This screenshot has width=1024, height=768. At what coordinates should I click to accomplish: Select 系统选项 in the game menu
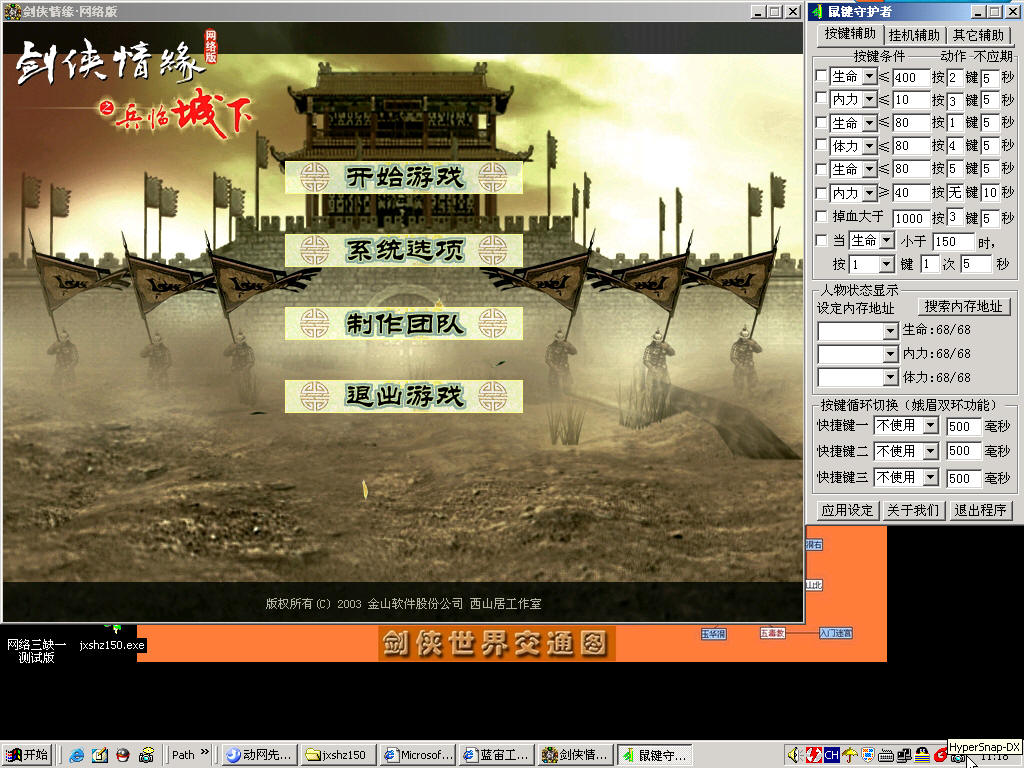coord(404,250)
